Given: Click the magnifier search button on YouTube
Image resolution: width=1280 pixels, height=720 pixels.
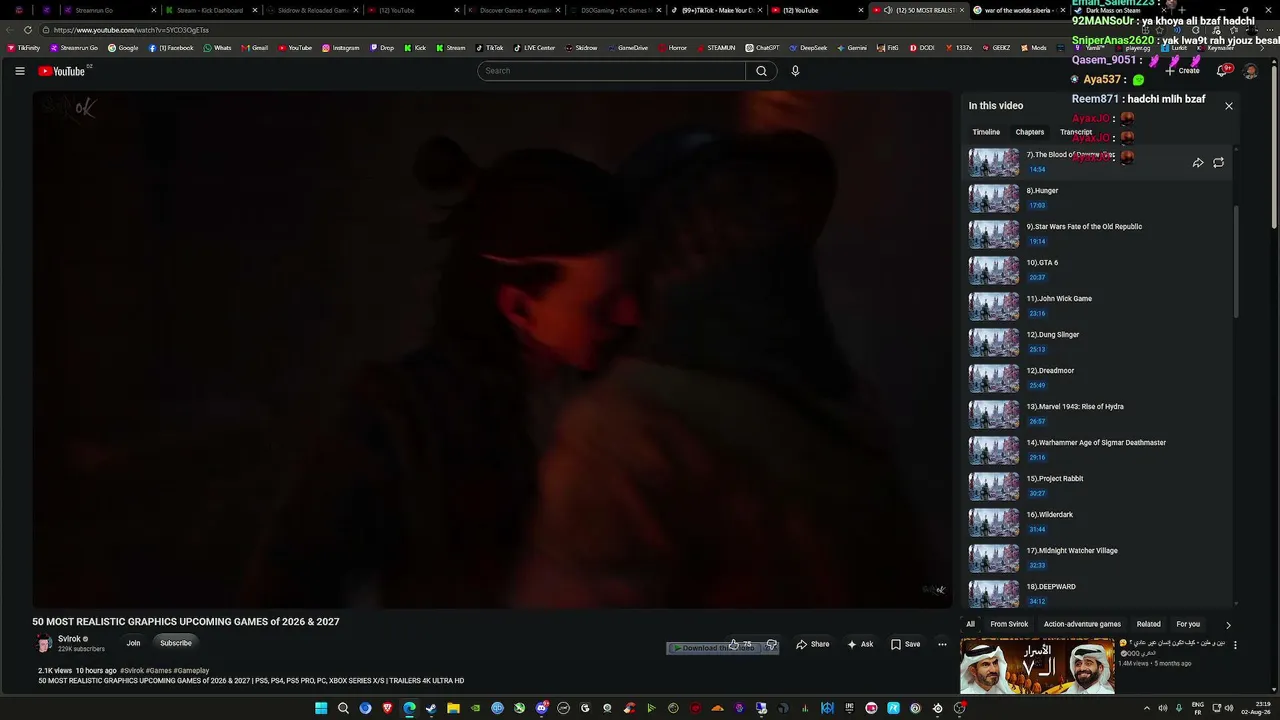Looking at the screenshot, I should [x=761, y=71].
